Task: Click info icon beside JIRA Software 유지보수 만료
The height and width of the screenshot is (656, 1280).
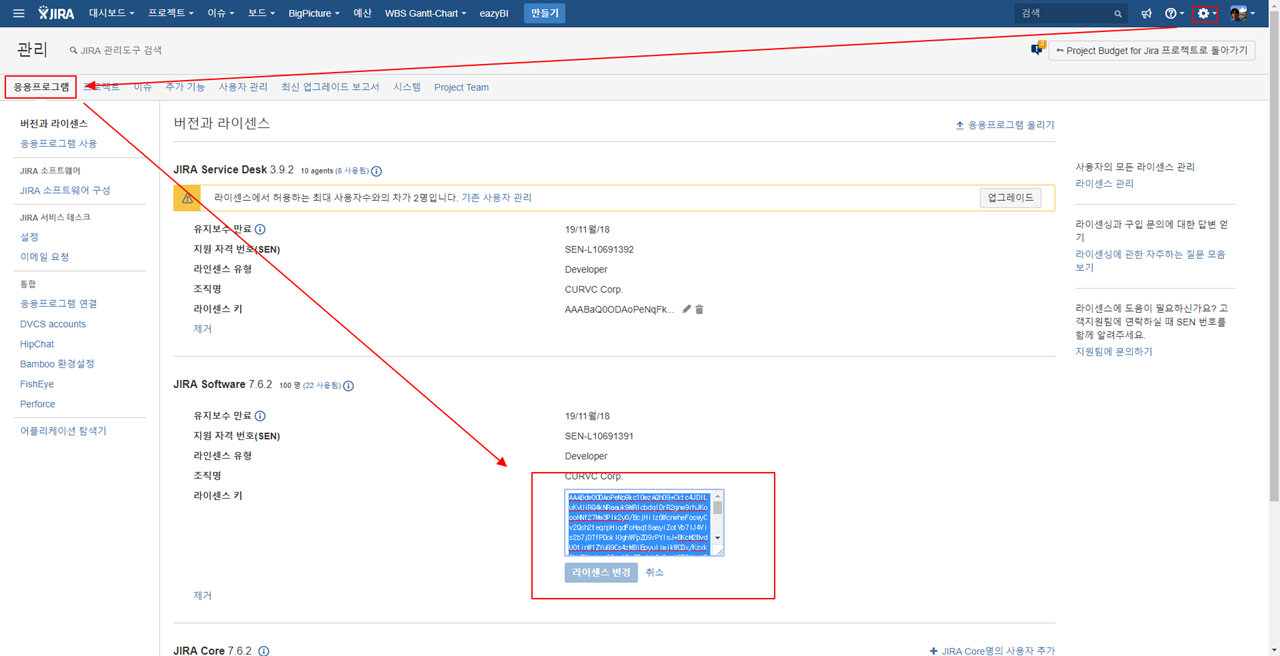Action: 260,416
